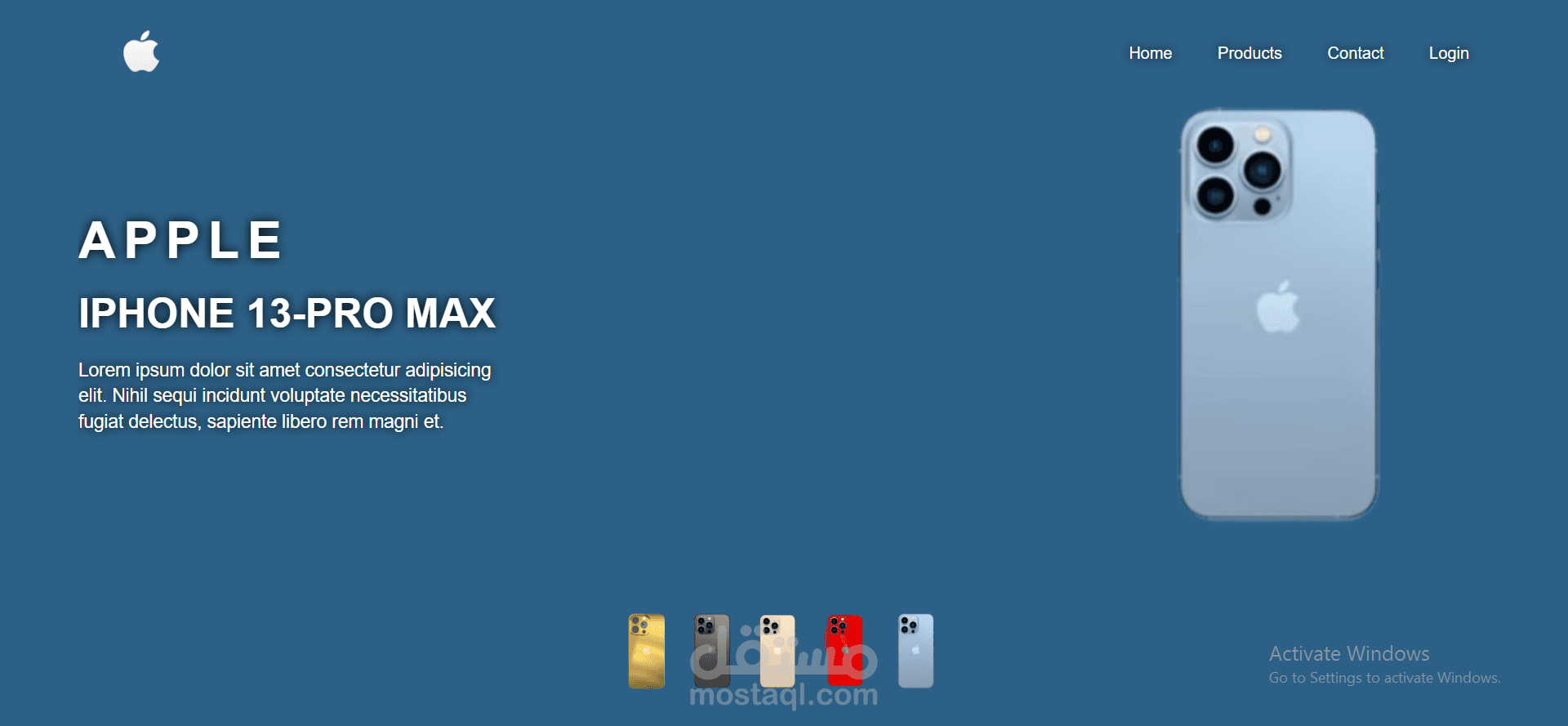Pick the cream white iPhone thumbnail
This screenshot has width=1568, height=726.
(777, 651)
